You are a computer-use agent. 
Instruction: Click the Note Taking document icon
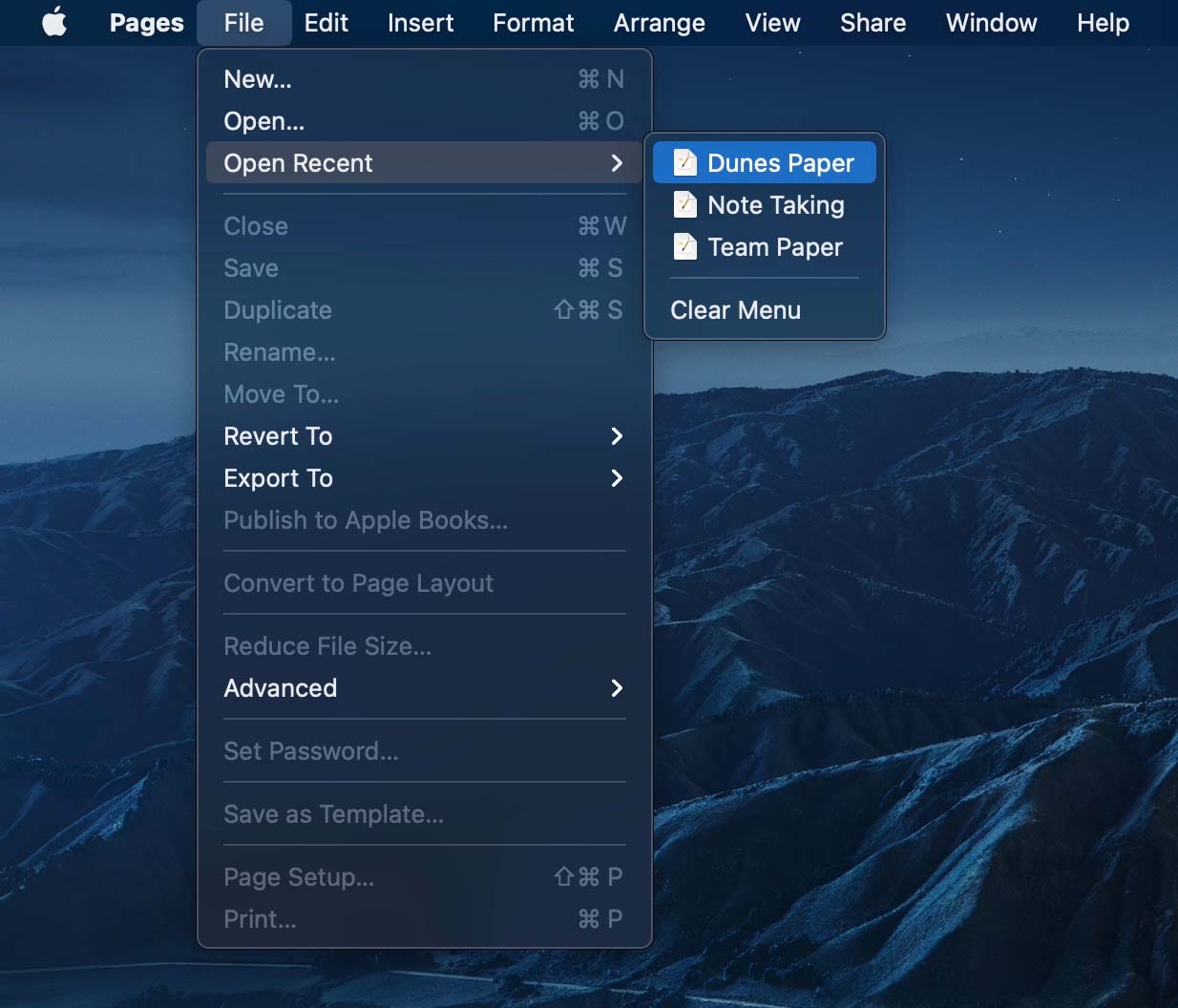pyautogui.click(x=685, y=205)
